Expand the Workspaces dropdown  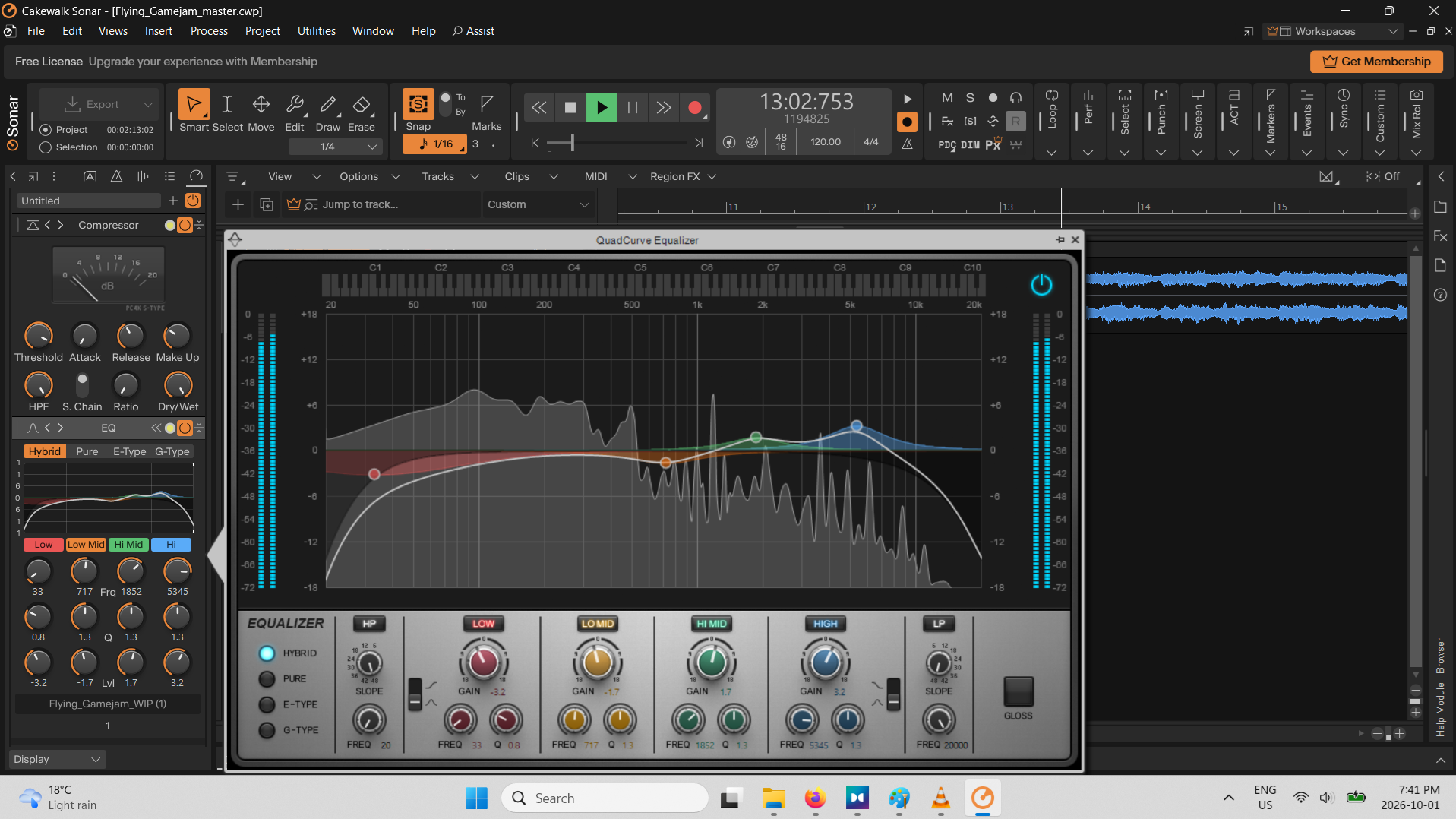point(1393,31)
